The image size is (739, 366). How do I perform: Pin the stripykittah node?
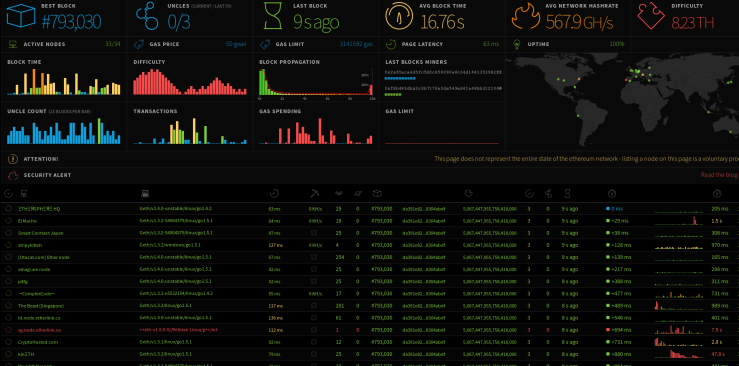pos(8,245)
